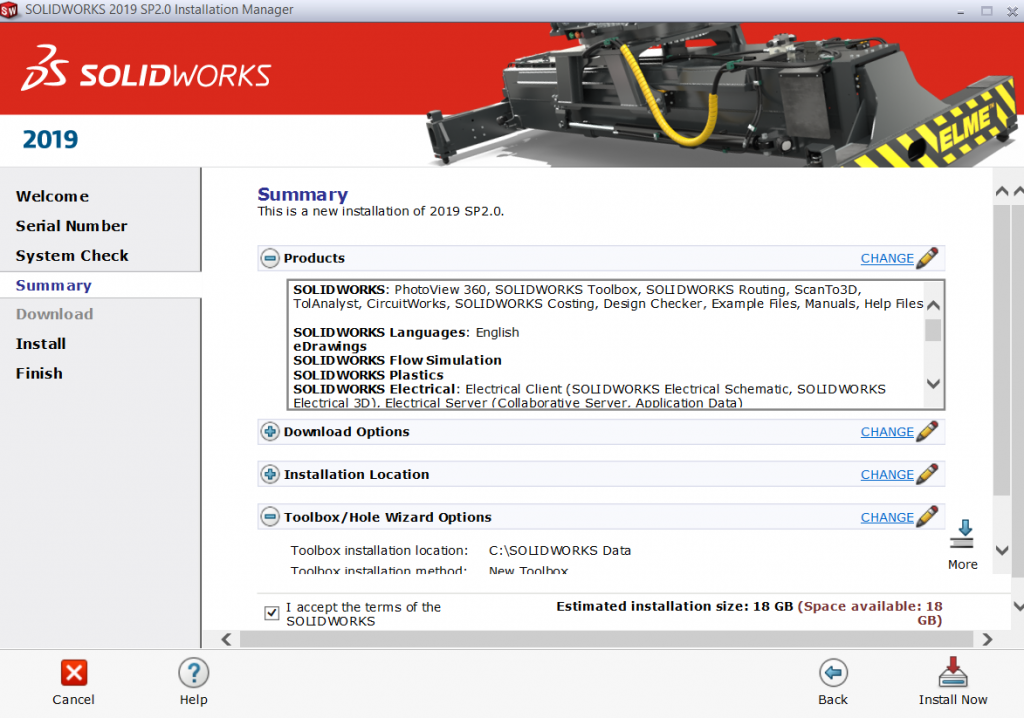Screen dimensions: 1024x718
Task: Click pencil icon beside Toolbox/Hole Wizard Options
Action: click(927, 517)
